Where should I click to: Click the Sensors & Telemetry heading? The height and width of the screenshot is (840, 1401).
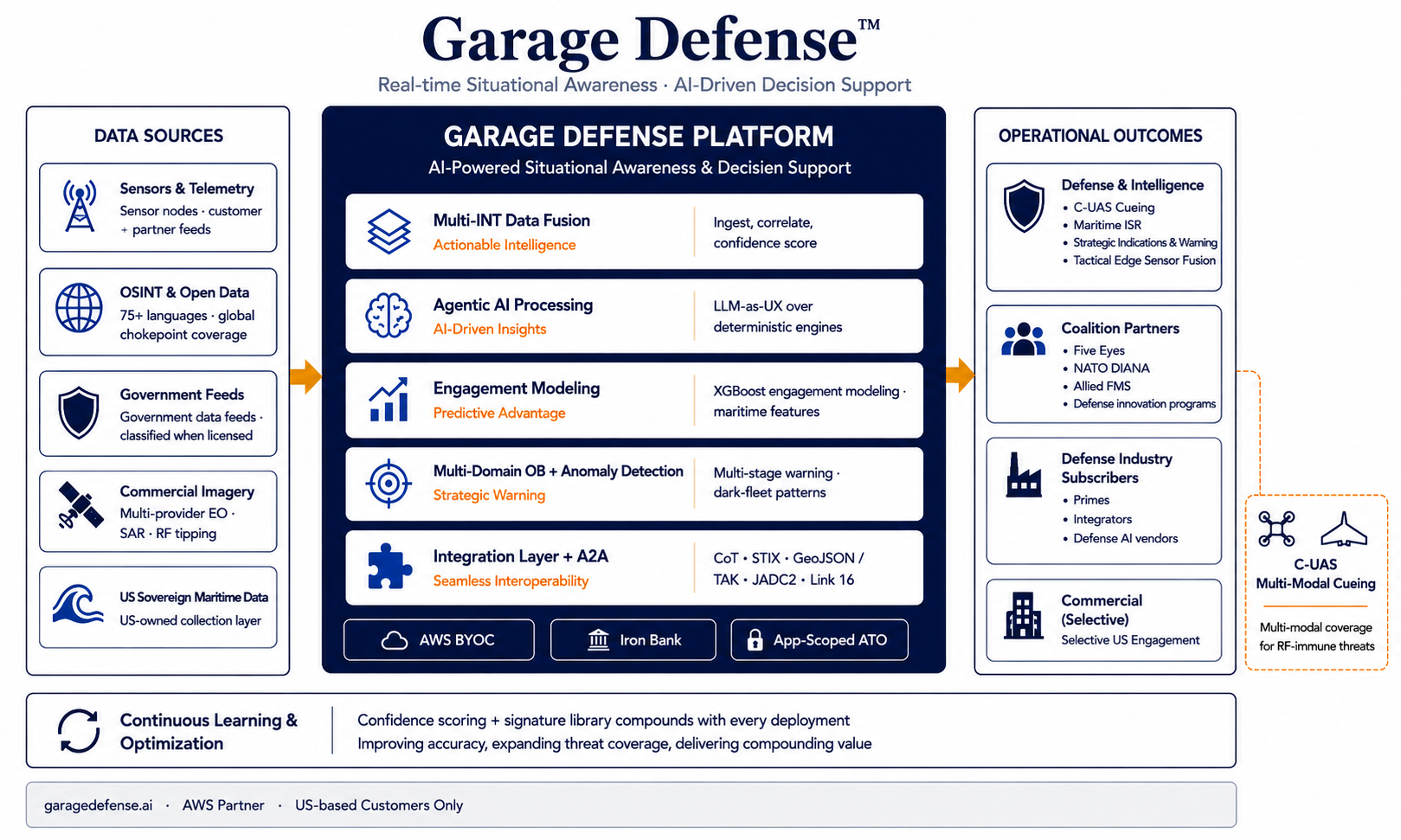tap(187, 189)
